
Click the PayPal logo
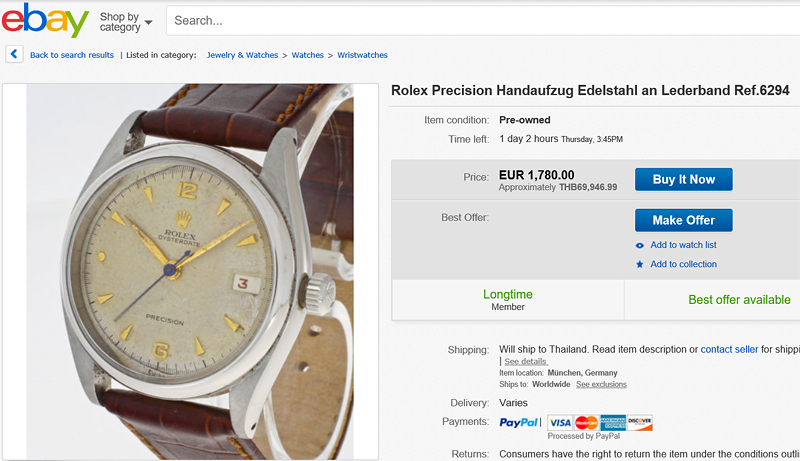coord(519,422)
